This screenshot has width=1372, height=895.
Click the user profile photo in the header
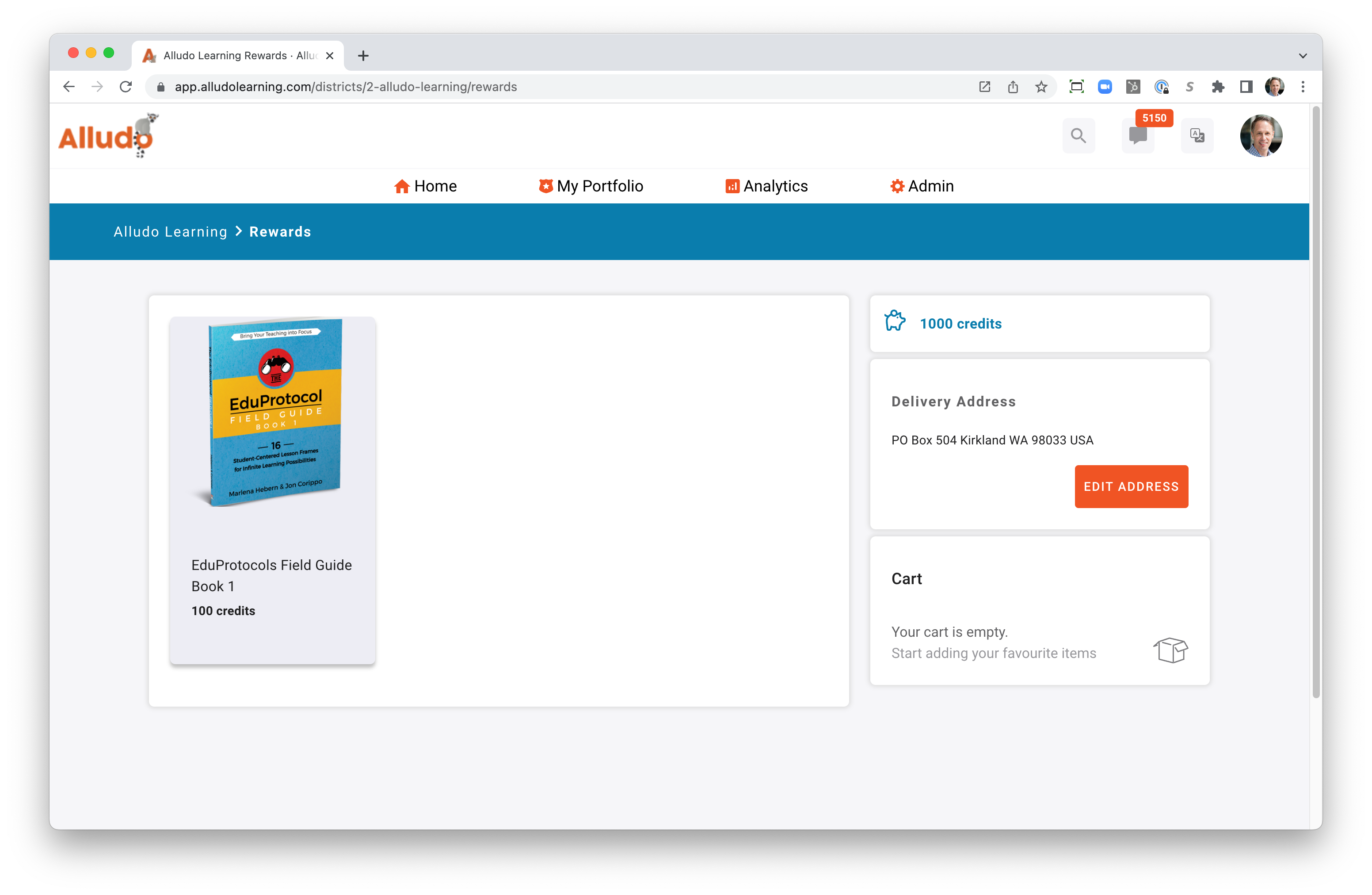tap(1261, 135)
